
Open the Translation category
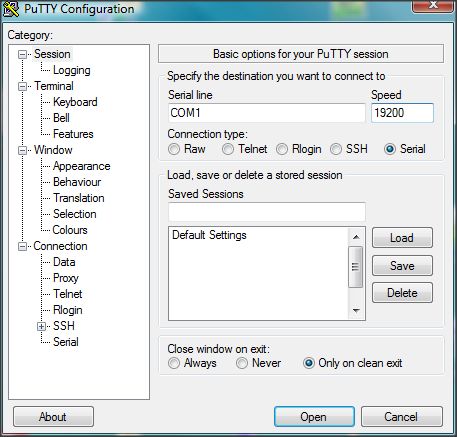[79, 198]
